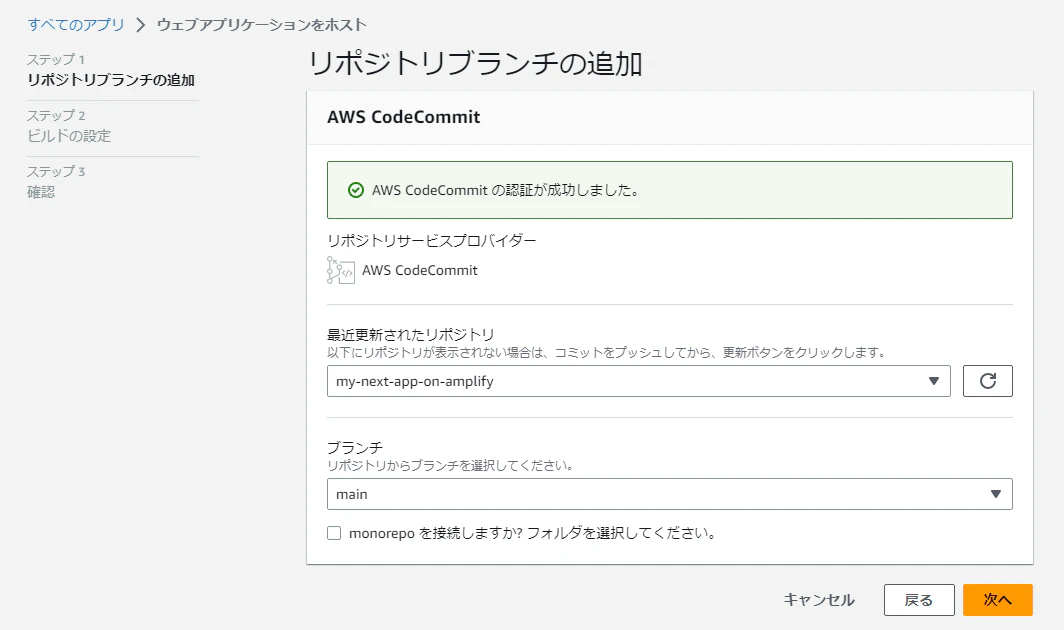This screenshot has width=1064, height=630.
Task: Select ステップ 2 ビルドの設定 in sidebar
Action: [69, 126]
